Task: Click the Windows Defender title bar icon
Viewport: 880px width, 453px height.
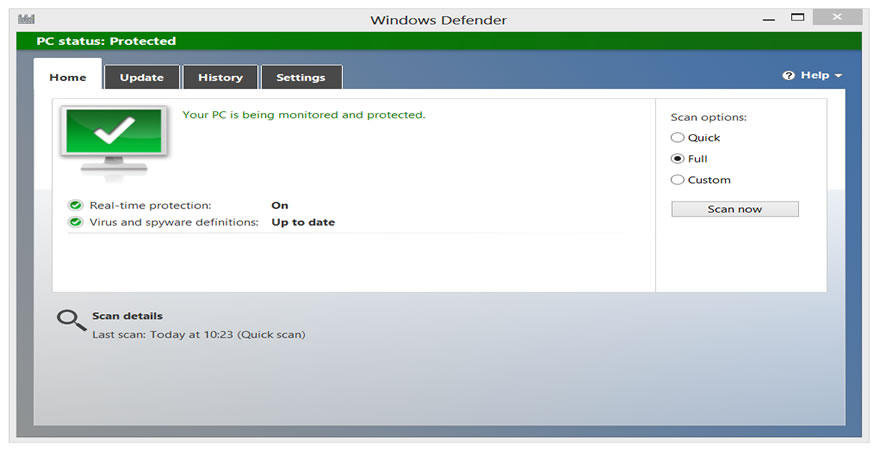Action: point(26,20)
